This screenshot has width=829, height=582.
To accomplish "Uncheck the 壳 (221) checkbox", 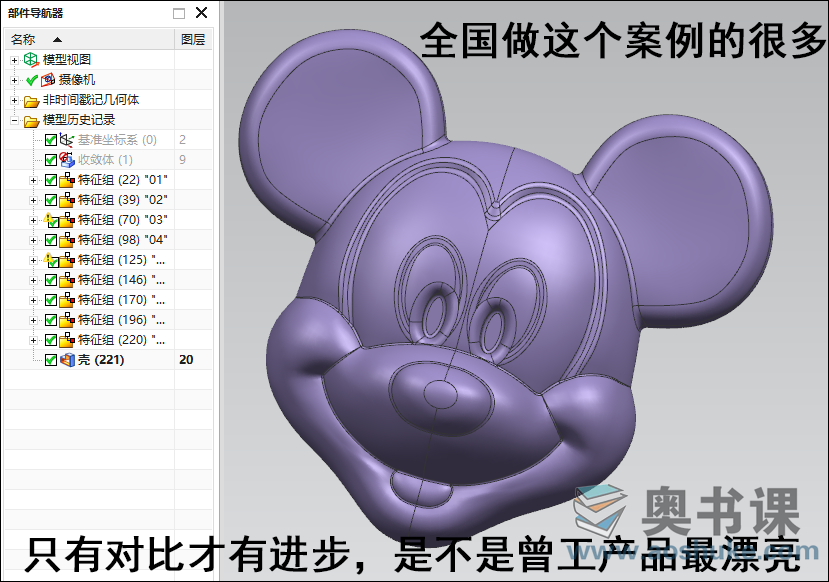I will coord(51,361).
